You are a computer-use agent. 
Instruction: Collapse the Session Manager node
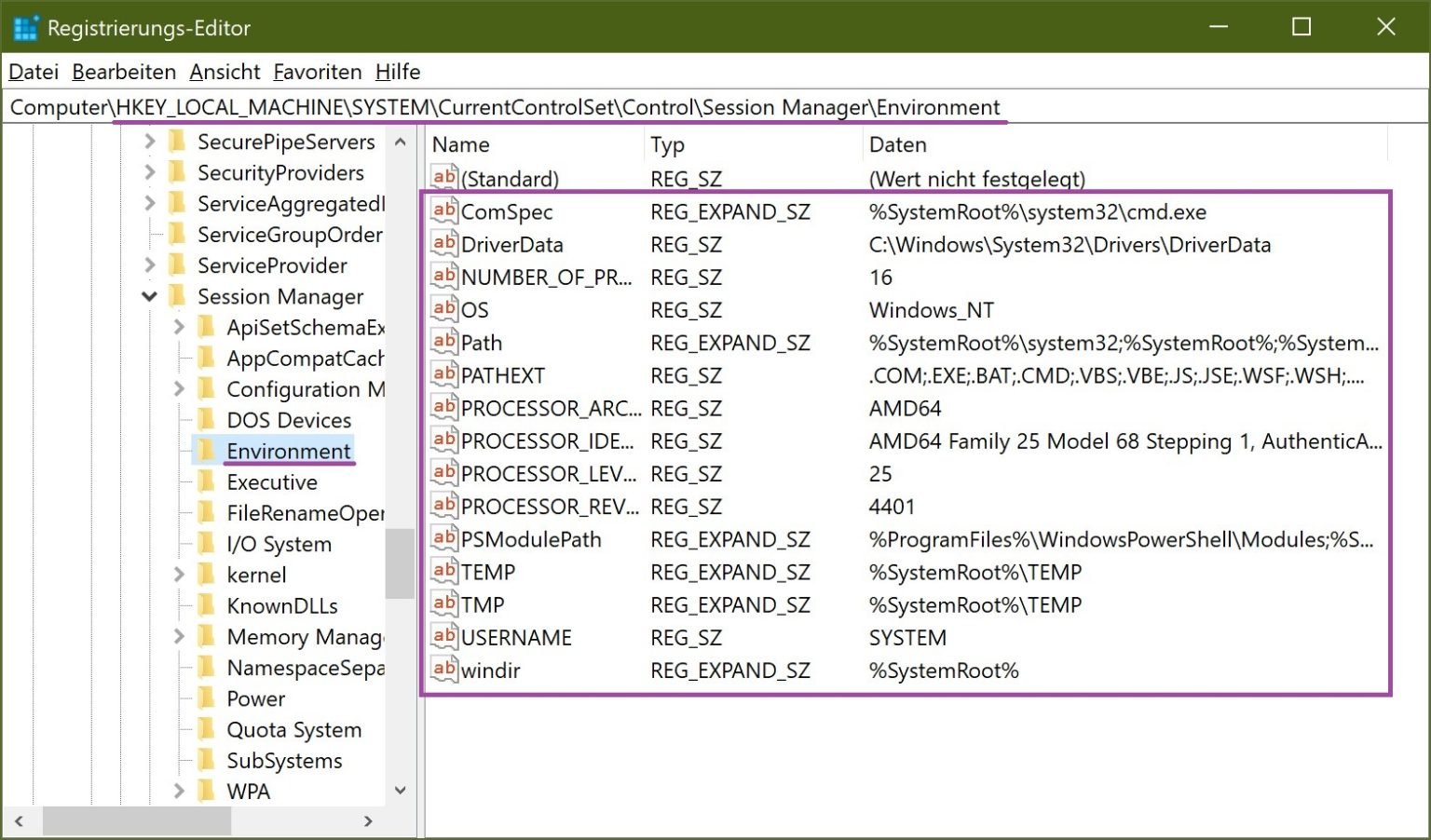(x=149, y=296)
